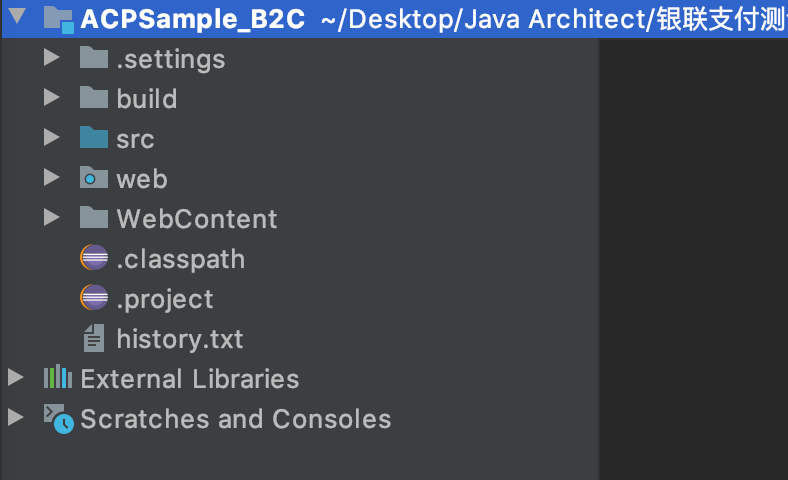Expand the WebContent folder arrow
This screenshot has height=480, width=788.
point(52,218)
